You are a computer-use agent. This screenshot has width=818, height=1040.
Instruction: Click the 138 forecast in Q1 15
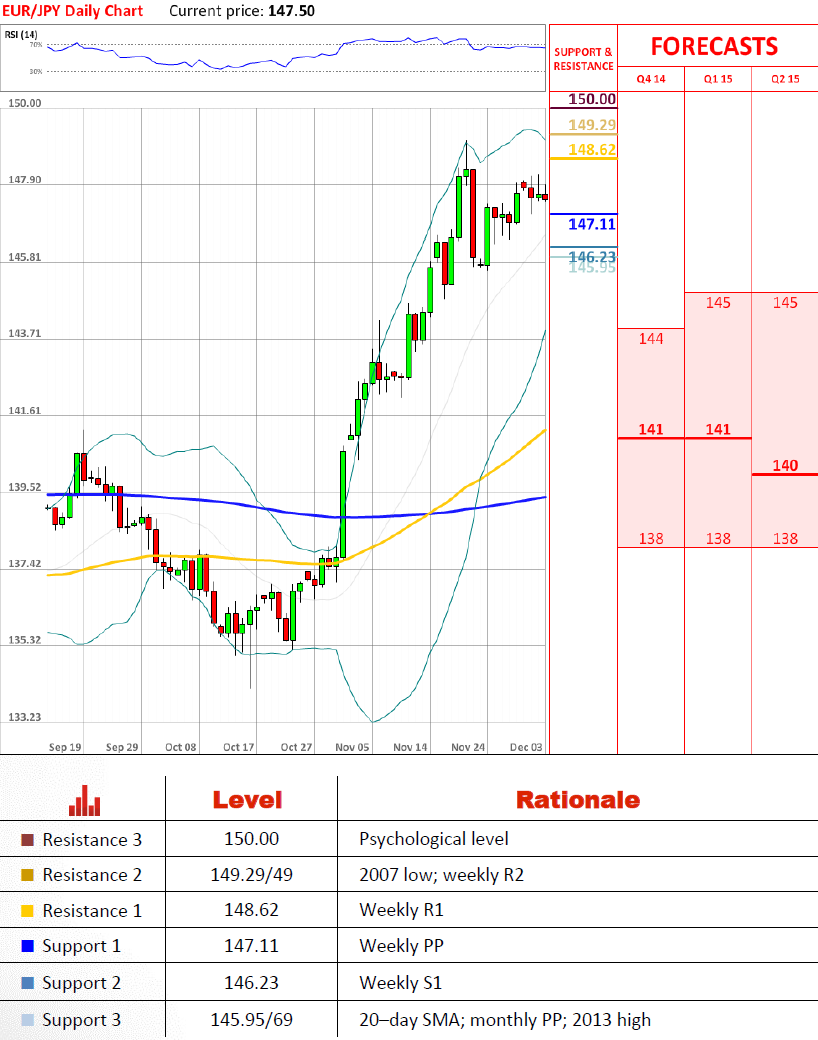(718, 539)
